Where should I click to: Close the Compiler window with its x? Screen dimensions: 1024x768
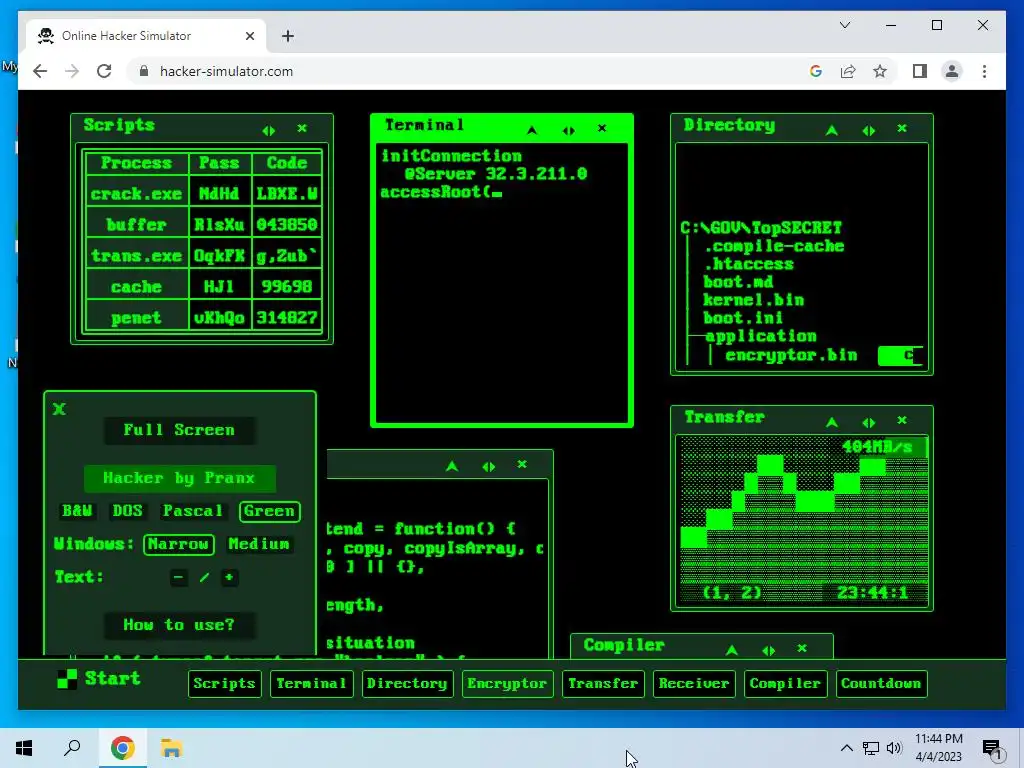[x=802, y=648]
